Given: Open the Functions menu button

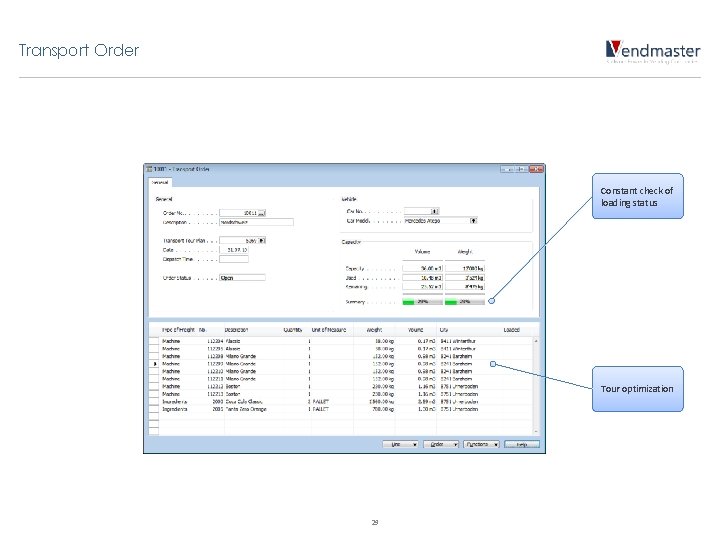Looking at the screenshot, I should (x=481, y=444).
